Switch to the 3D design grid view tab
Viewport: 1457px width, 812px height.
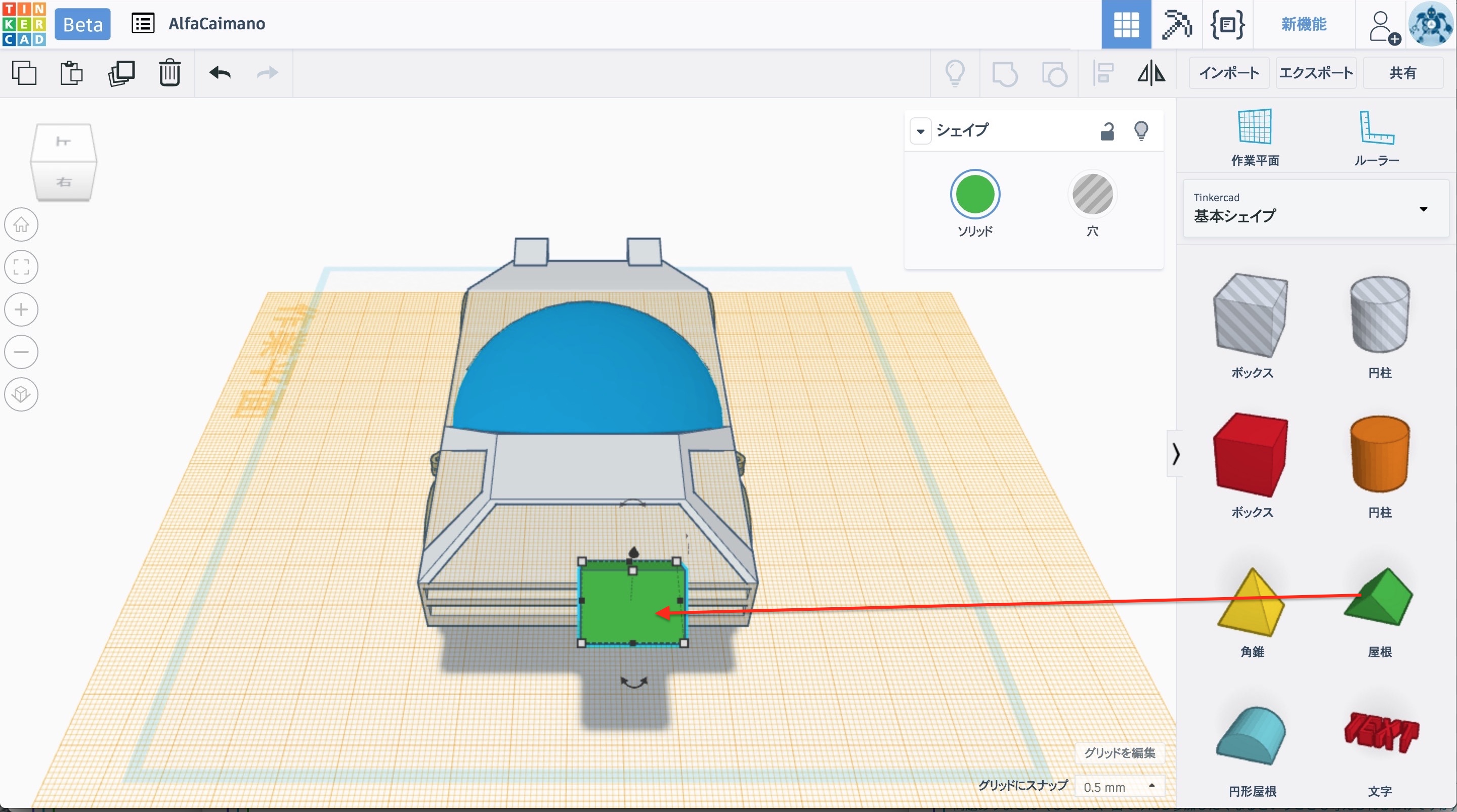pos(1126,24)
